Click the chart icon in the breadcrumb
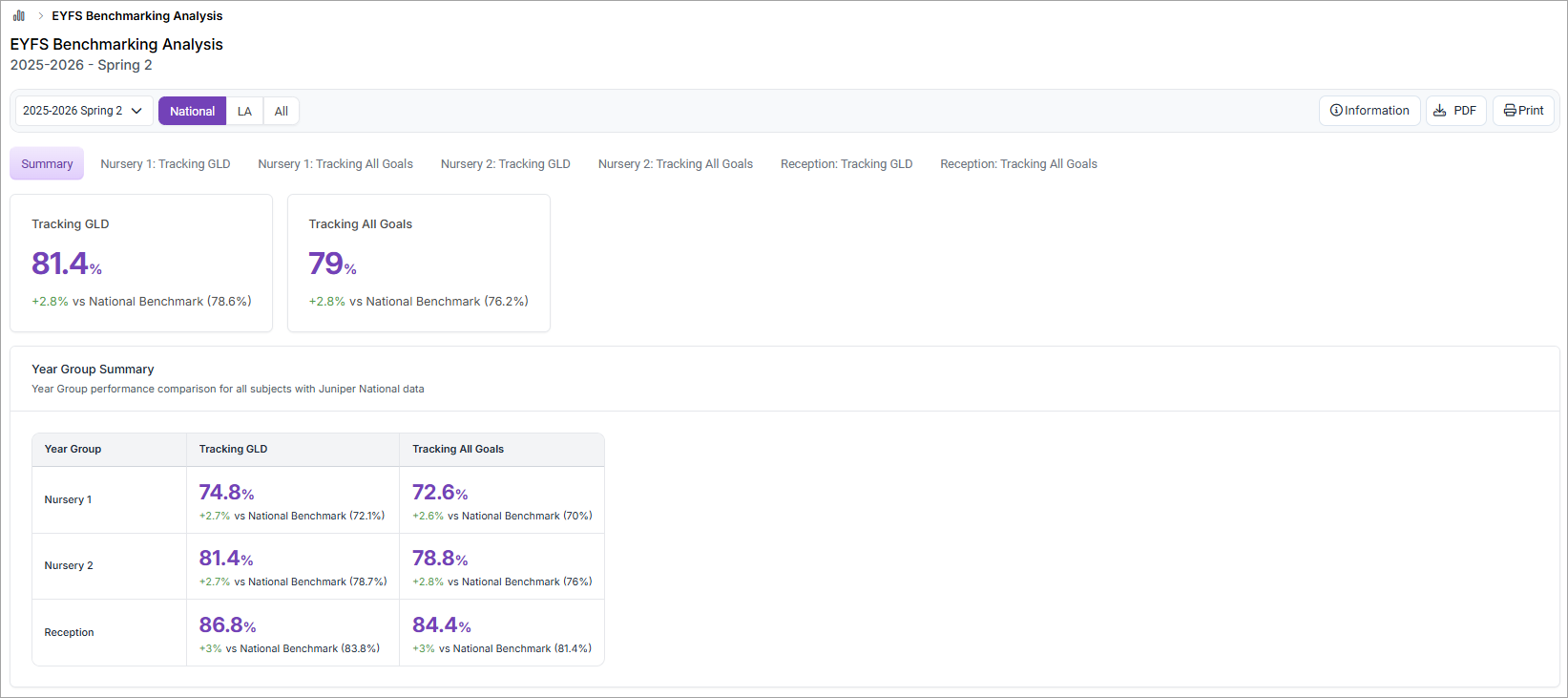 click(18, 15)
